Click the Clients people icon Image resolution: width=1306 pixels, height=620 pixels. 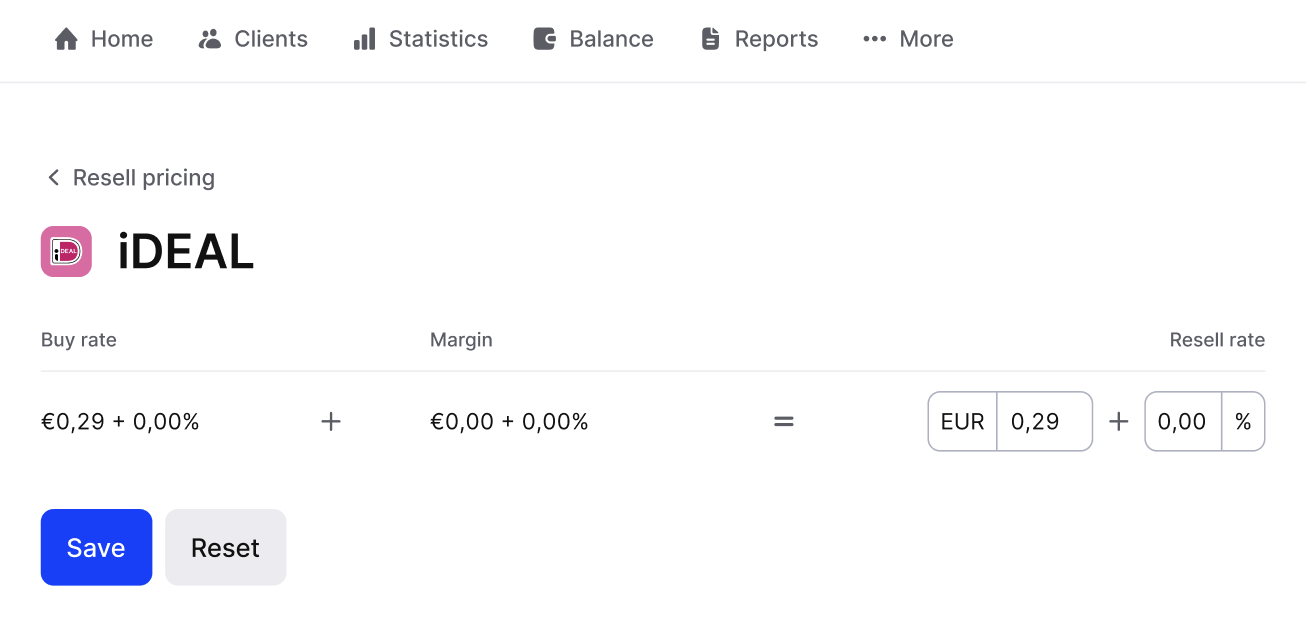[210, 39]
